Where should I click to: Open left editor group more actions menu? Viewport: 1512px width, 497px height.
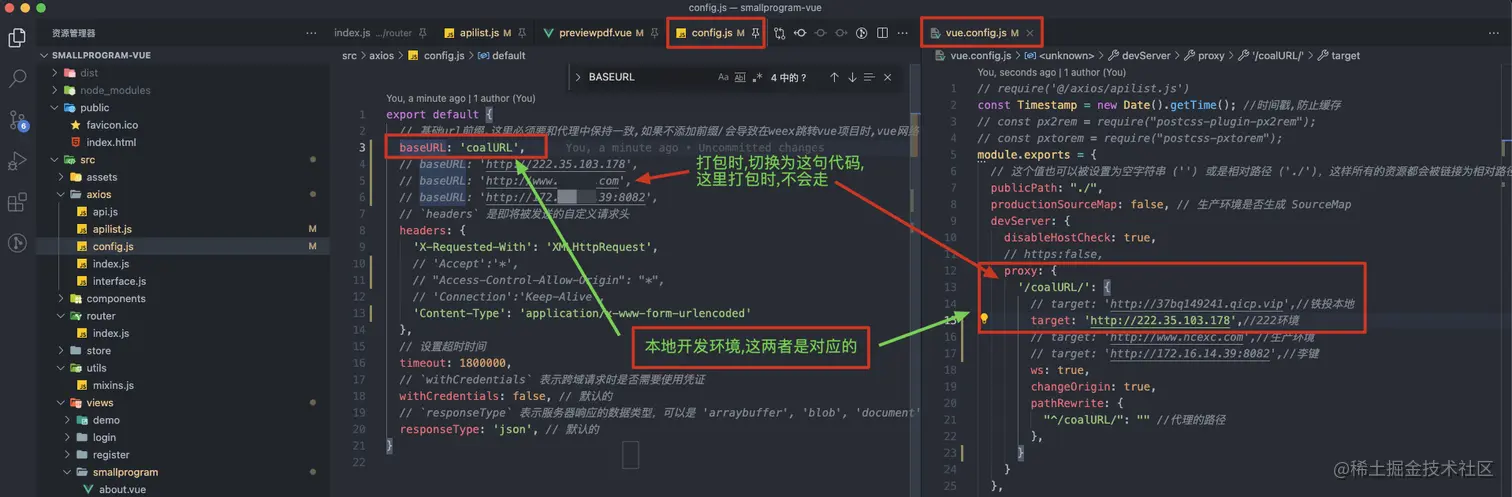[x=902, y=33]
